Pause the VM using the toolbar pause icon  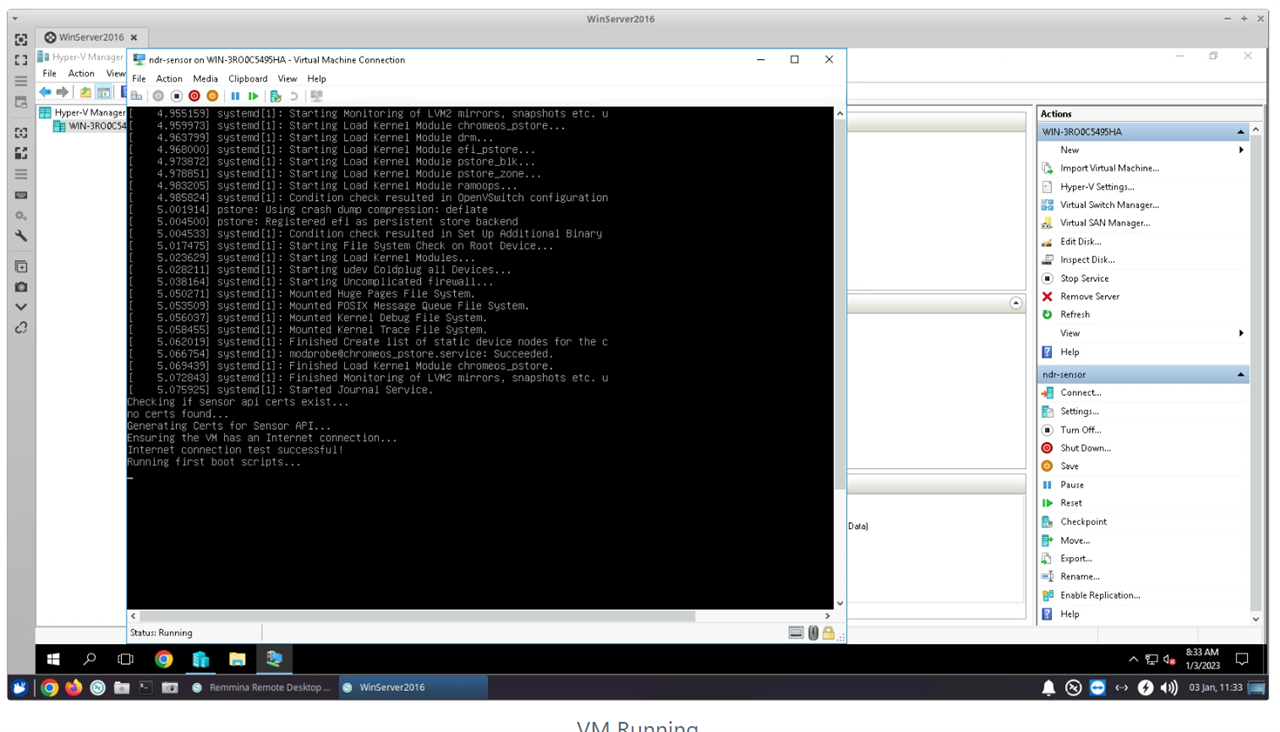[x=235, y=96]
